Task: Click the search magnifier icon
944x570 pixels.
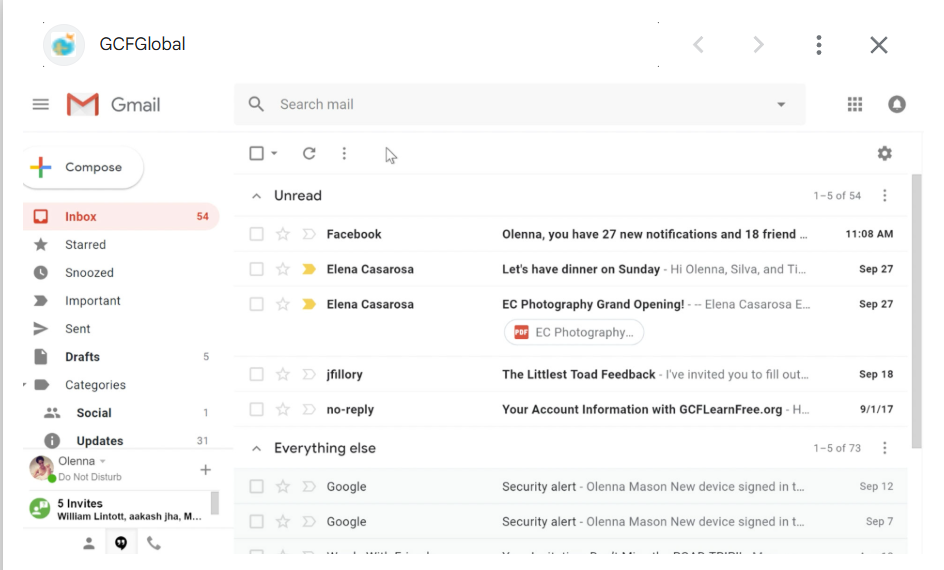Action: click(x=256, y=104)
